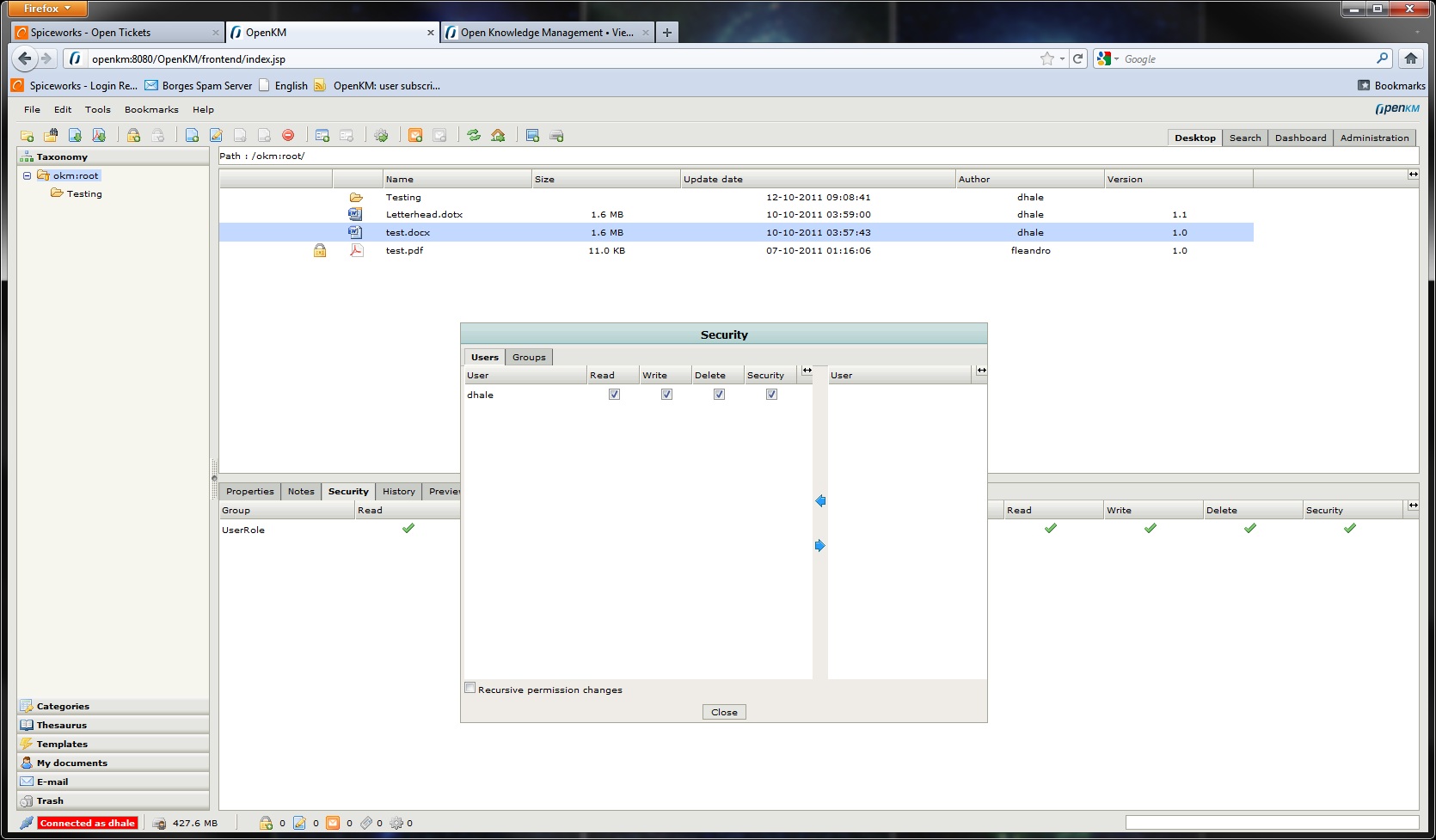The height and width of the screenshot is (840, 1436).
Task: Click the Find folder binoculars icon
Action: [x=51, y=136]
